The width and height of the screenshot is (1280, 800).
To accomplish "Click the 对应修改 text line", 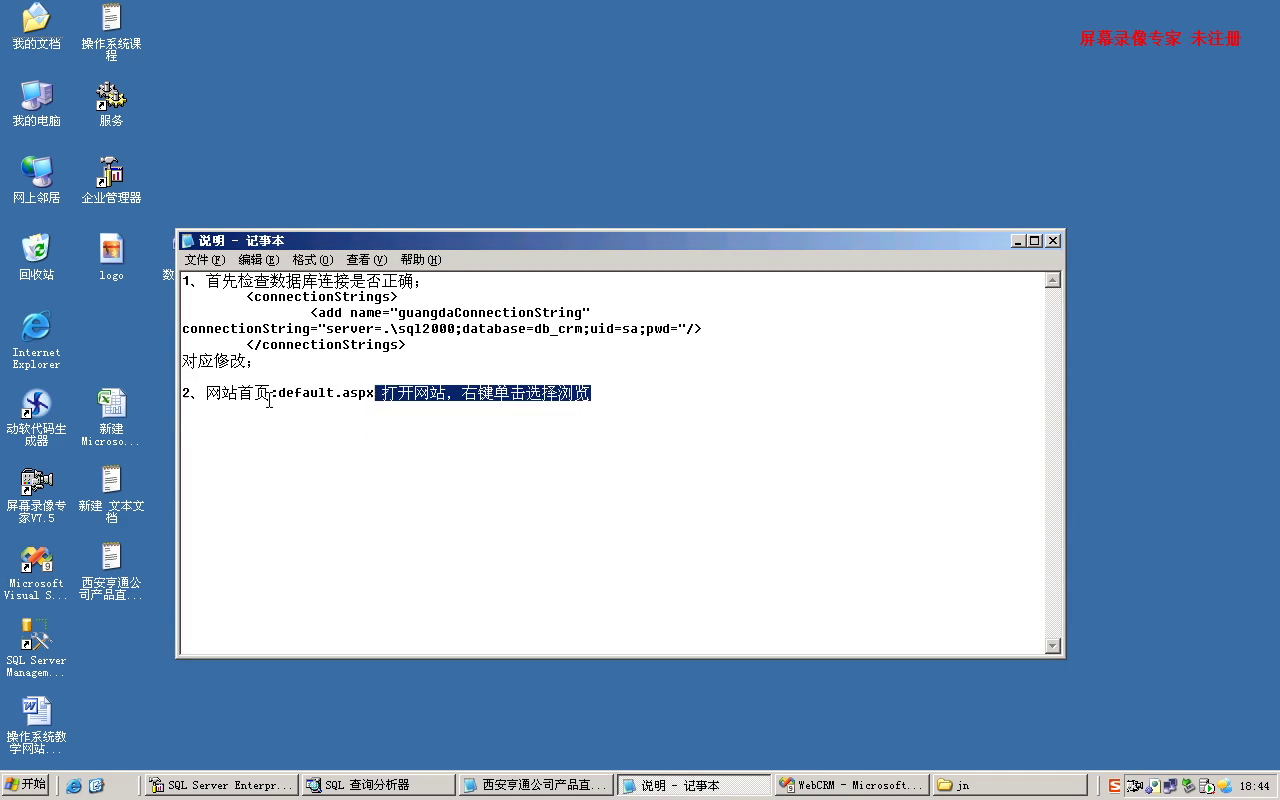I will [218, 361].
